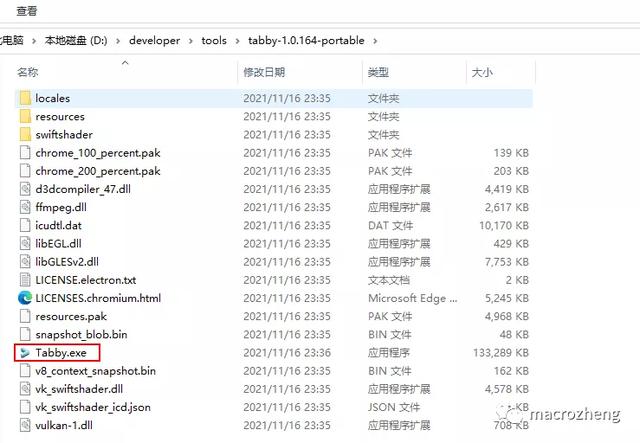This screenshot has width=640, height=443.
Task: Select the locales folder icon
Action: [x=25, y=98]
